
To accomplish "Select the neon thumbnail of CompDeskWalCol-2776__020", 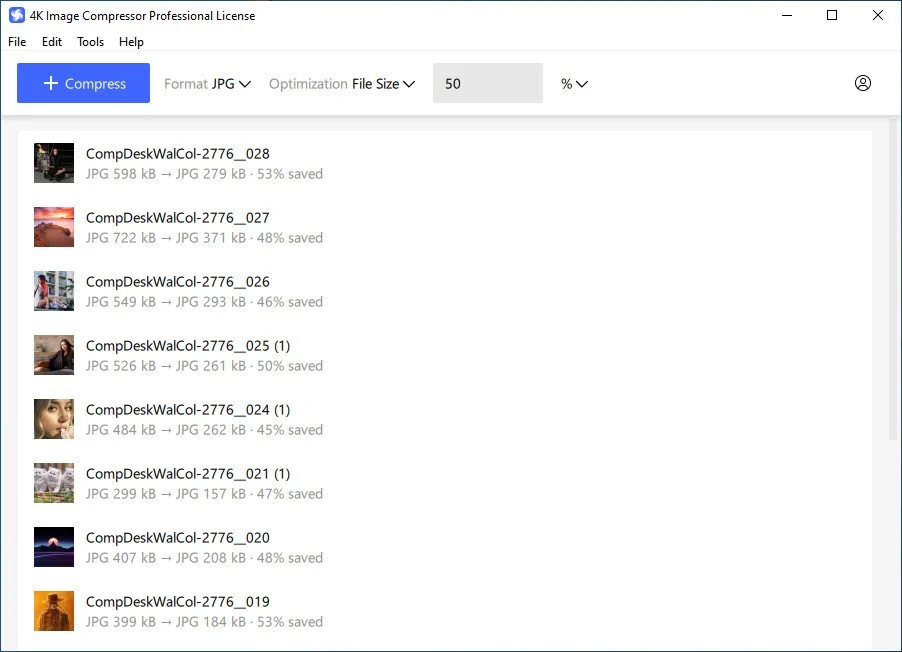I will [x=54, y=547].
